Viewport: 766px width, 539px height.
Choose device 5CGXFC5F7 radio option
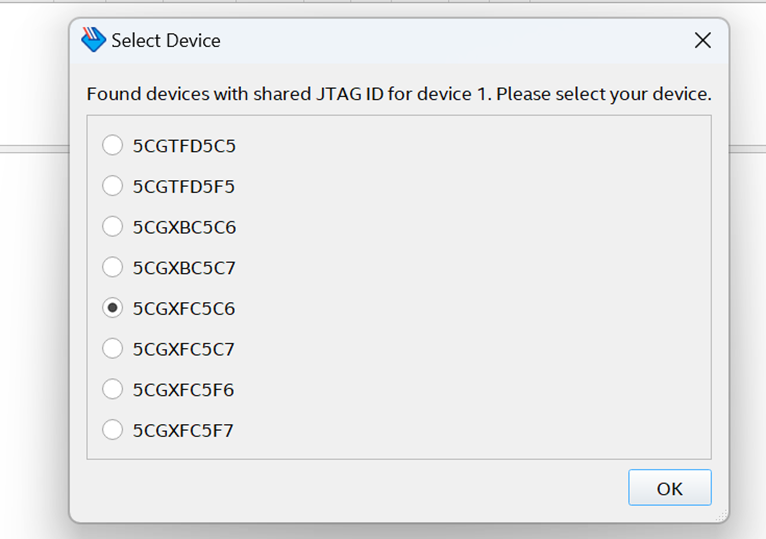(113, 430)
